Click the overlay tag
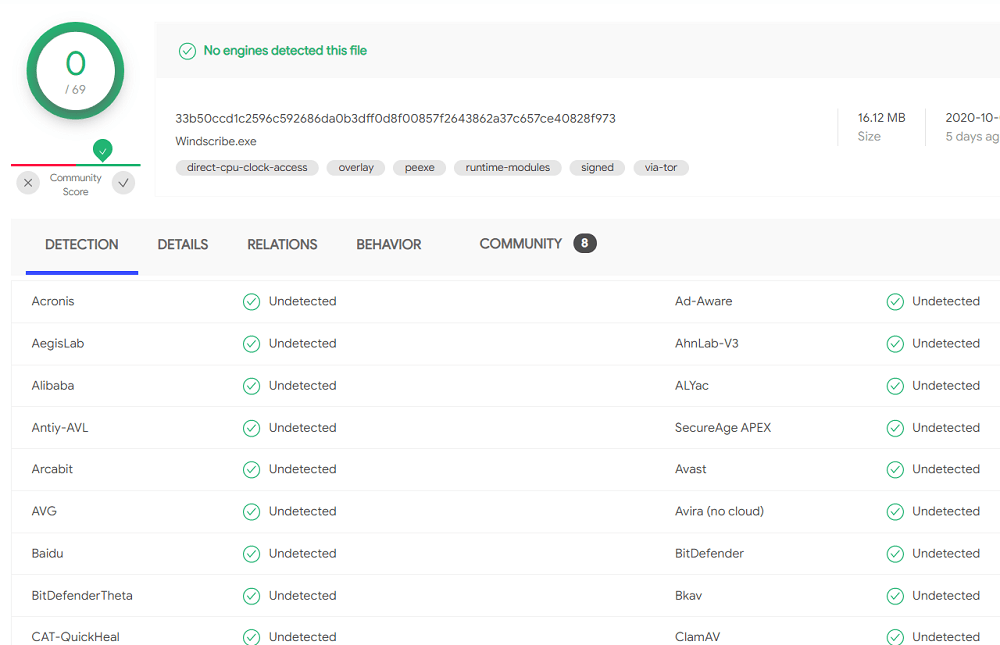Viewport: 1000px width, 645px height. (x=356, y=168)
